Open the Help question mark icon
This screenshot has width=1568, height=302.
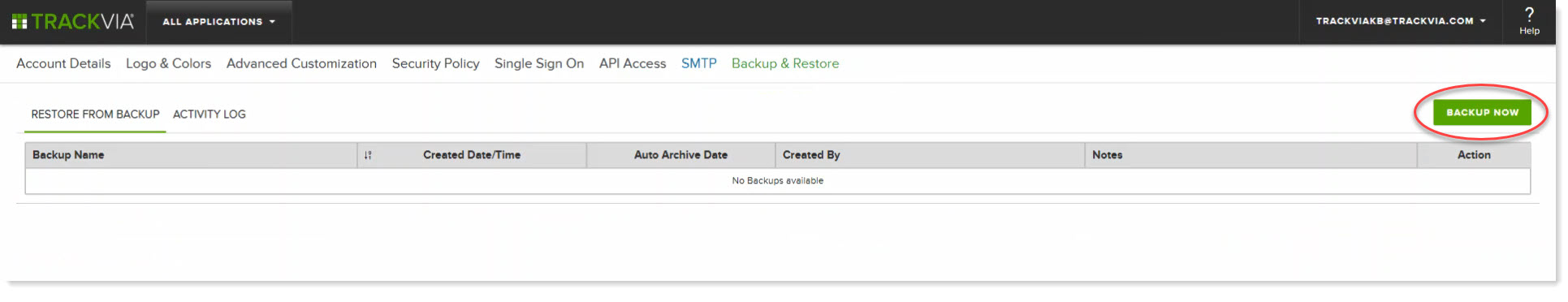[x=1529, y=21]
